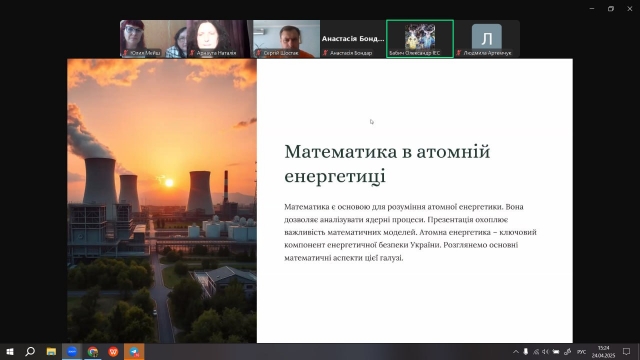The image size is (640, 360).
Task: Select Аркуша Наталія video thumbnail
Action: coord(220,39)
